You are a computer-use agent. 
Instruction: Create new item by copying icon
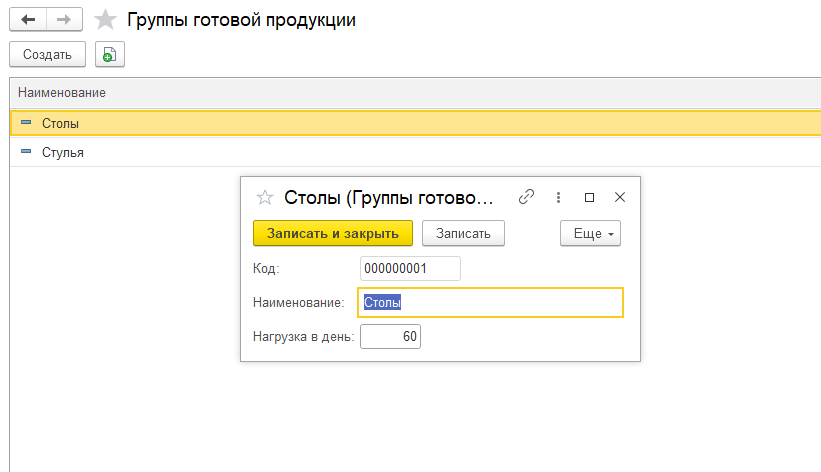(109, 54)
